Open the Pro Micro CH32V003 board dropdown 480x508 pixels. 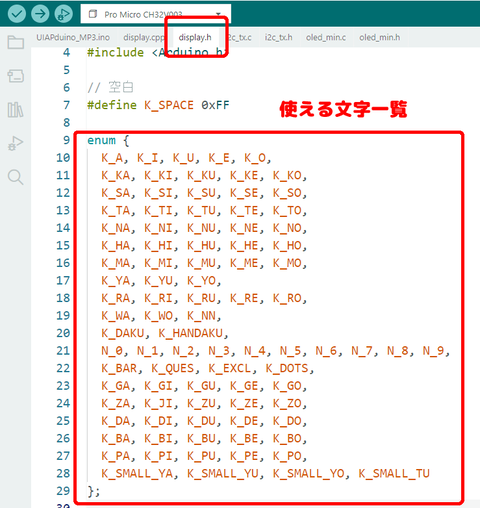point(155,14)
